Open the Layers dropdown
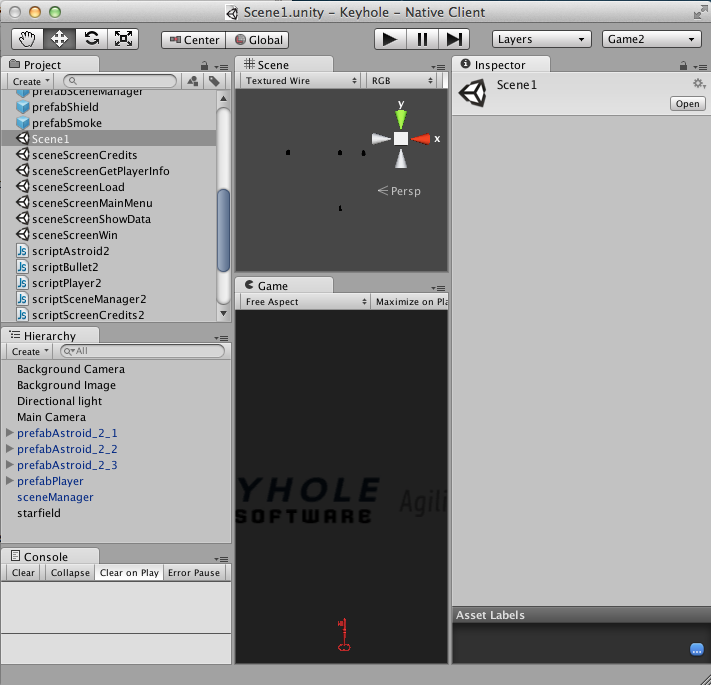 (541, 39)
